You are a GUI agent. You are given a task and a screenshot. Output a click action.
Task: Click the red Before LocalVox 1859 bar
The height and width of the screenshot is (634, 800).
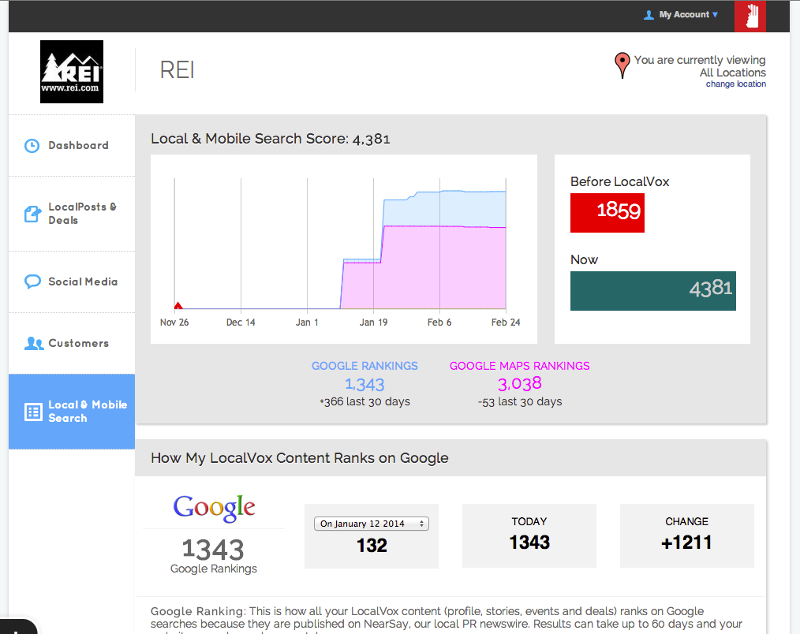(x=607, y=212)
